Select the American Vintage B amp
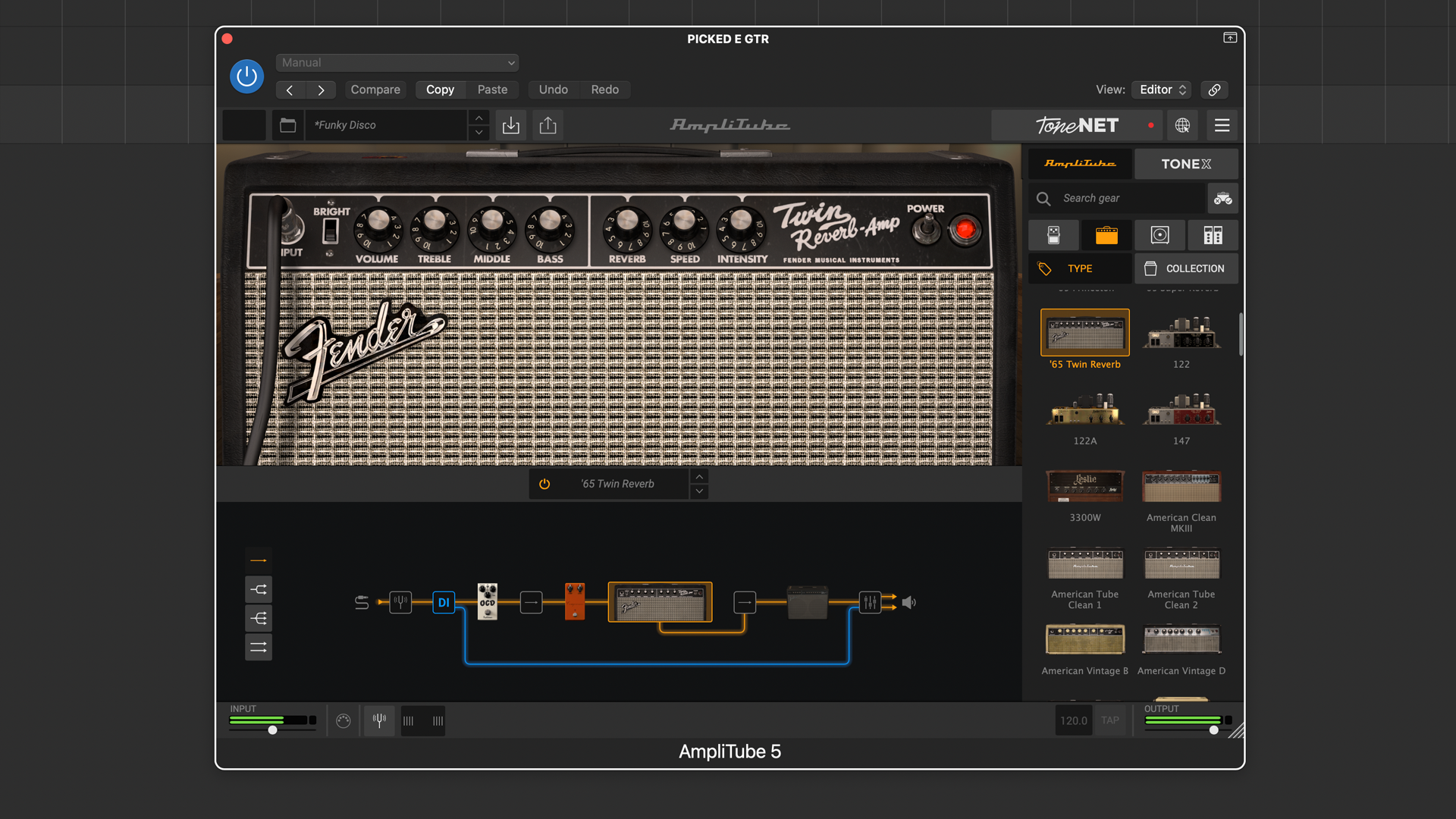Image resolution: width=1456 pixels, height=819 pixels. (1085, 639)
